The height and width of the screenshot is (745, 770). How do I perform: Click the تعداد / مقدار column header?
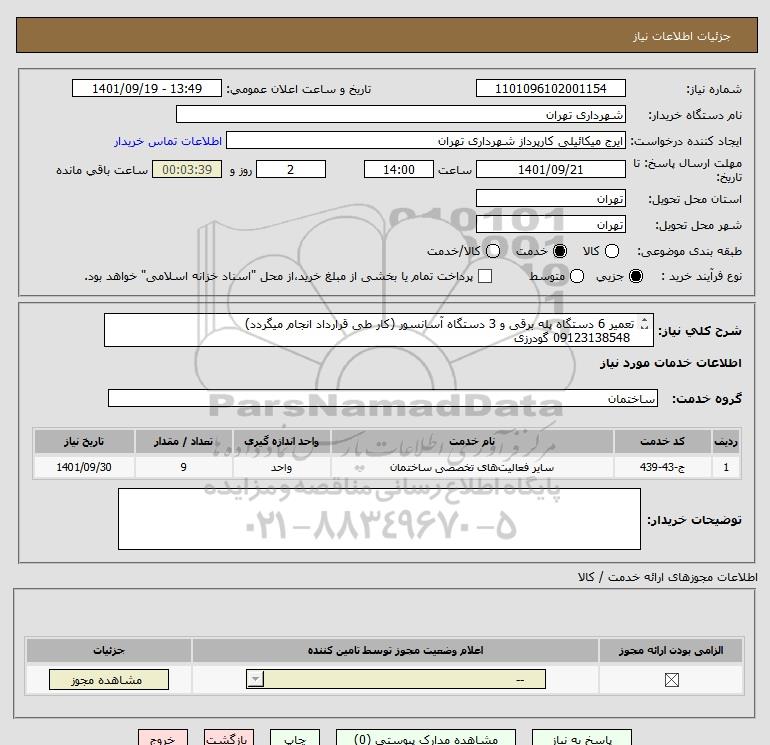coord(183,441)
